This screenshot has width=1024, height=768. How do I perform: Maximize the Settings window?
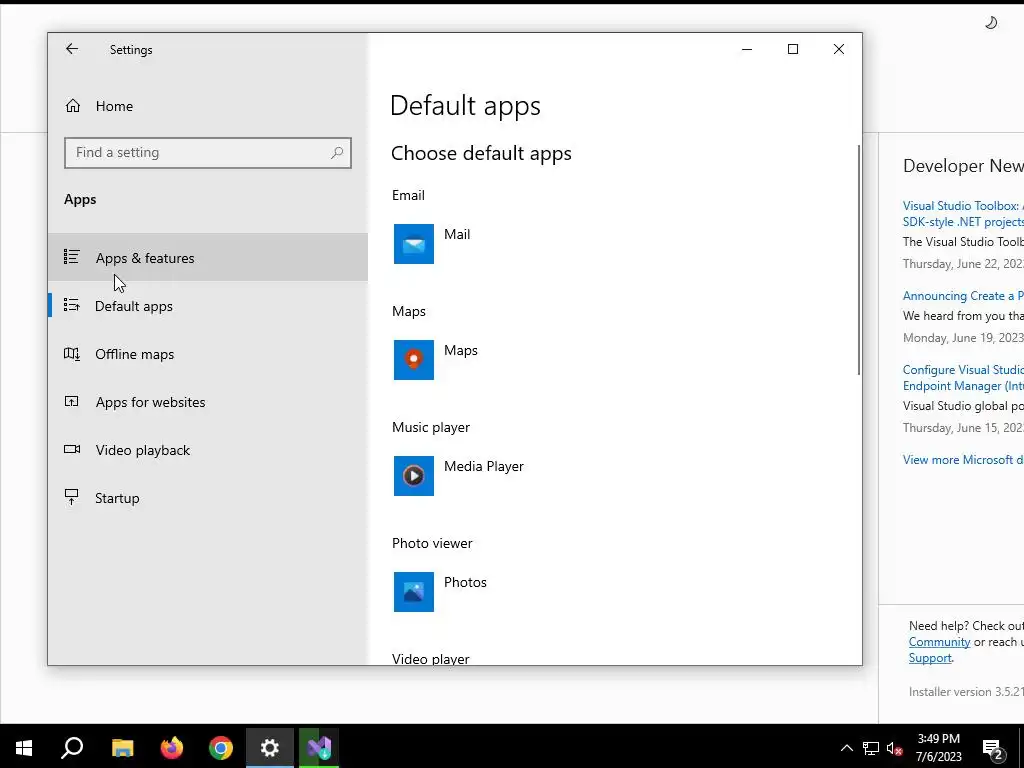[x=793, y=49]
